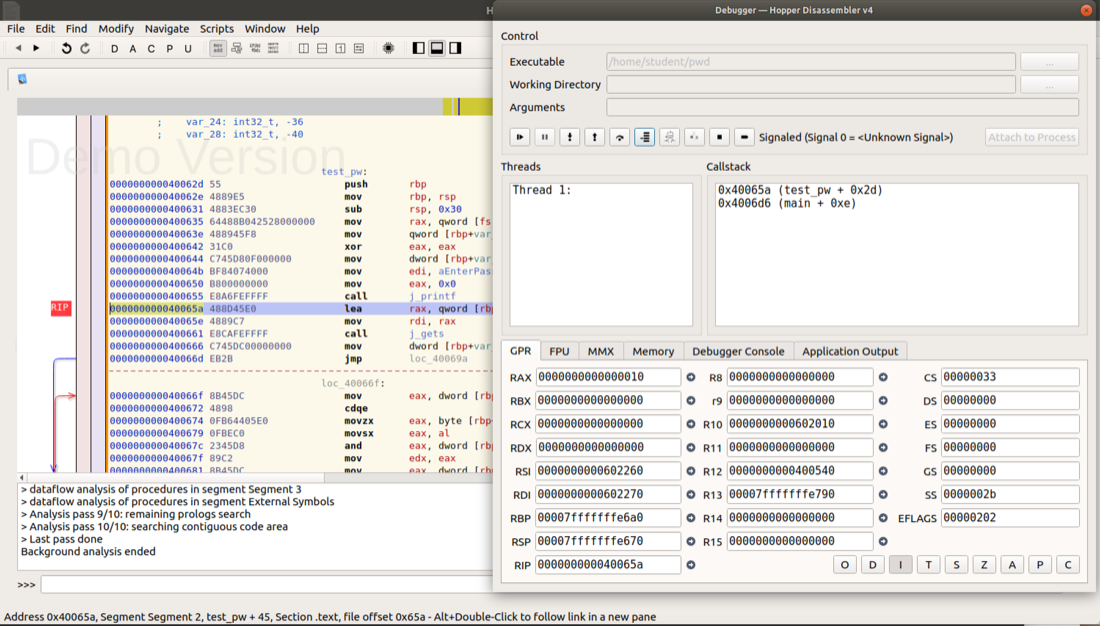
Task: Open the Navigate menu
Action: click(166, 29)
